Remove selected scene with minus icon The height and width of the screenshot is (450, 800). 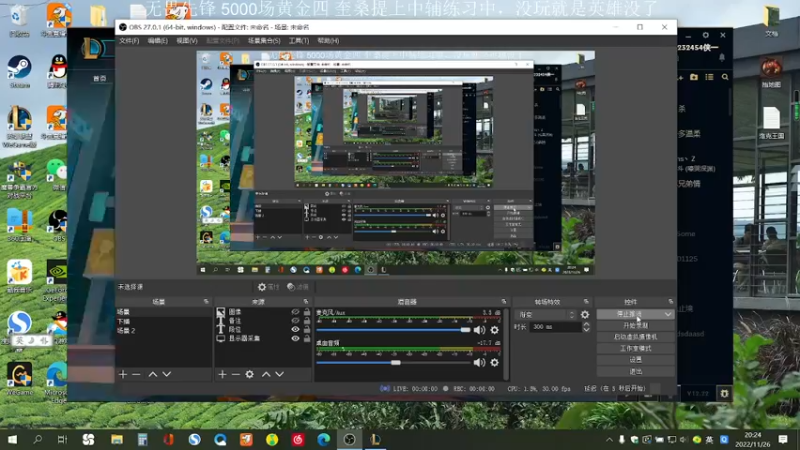136,374
